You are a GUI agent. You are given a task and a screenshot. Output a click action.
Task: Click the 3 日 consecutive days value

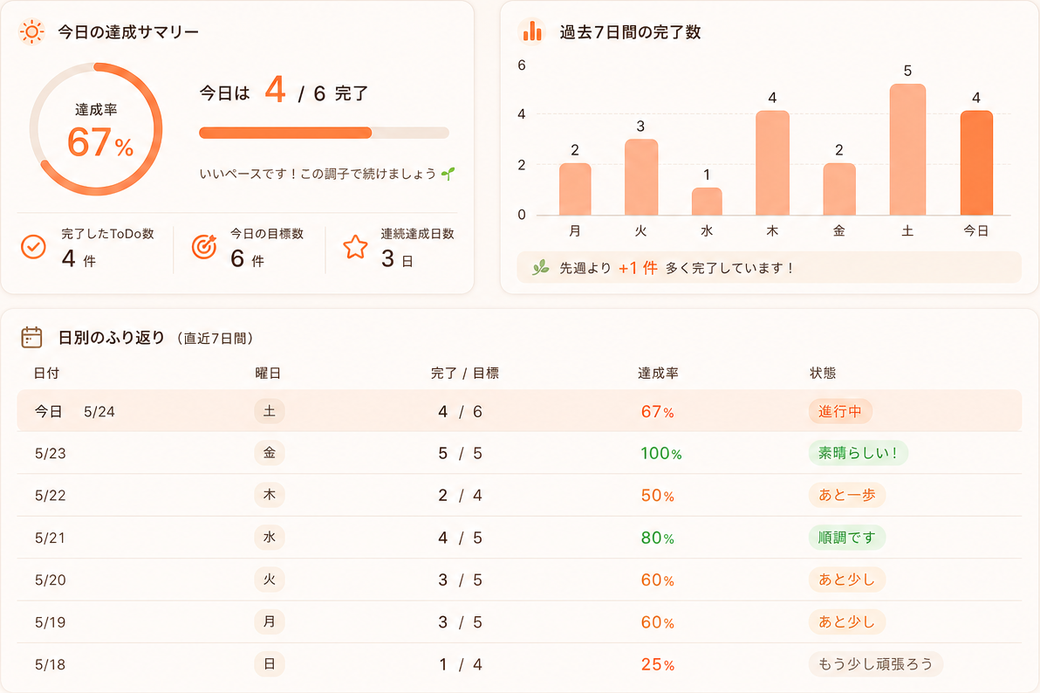point(397,259)
